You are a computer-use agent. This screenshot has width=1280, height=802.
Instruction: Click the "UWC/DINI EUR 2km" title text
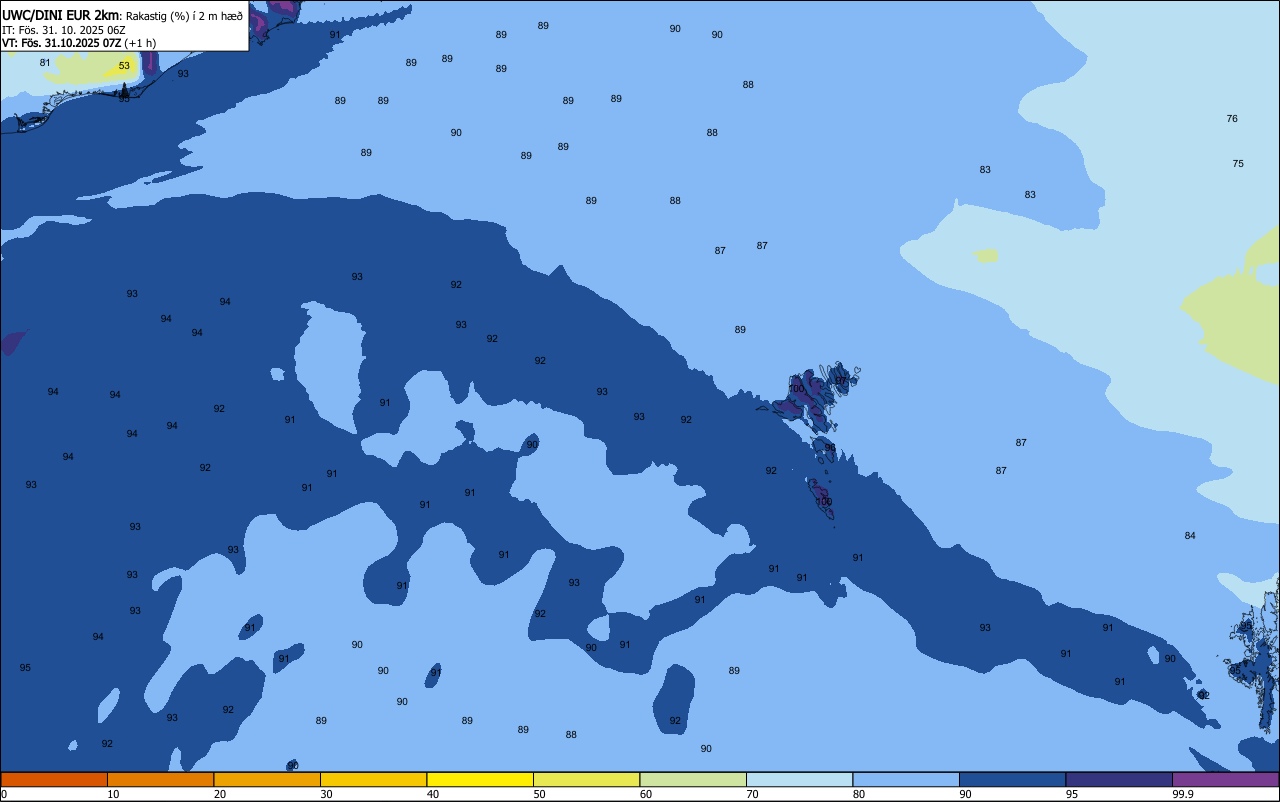tap(60, 15)
